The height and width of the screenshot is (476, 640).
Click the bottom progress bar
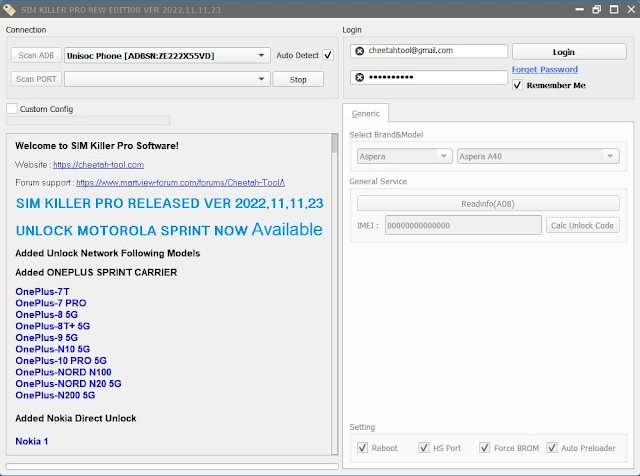pos(172,466)
